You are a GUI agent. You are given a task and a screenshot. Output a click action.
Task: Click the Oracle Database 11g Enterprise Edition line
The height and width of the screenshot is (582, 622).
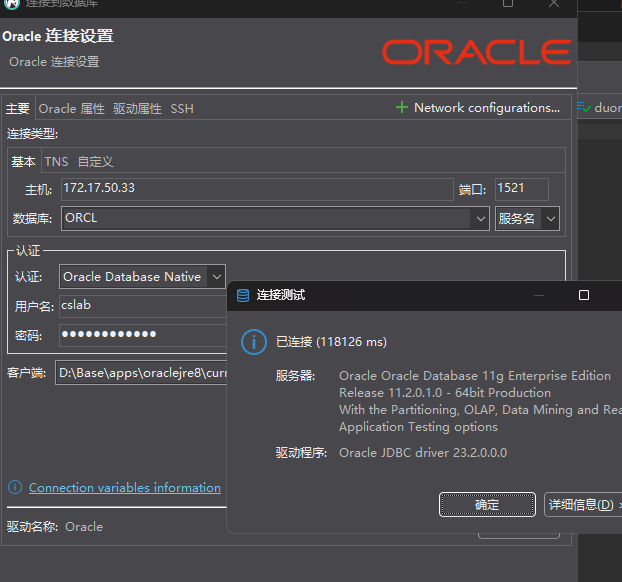click(x=475, y=376)
